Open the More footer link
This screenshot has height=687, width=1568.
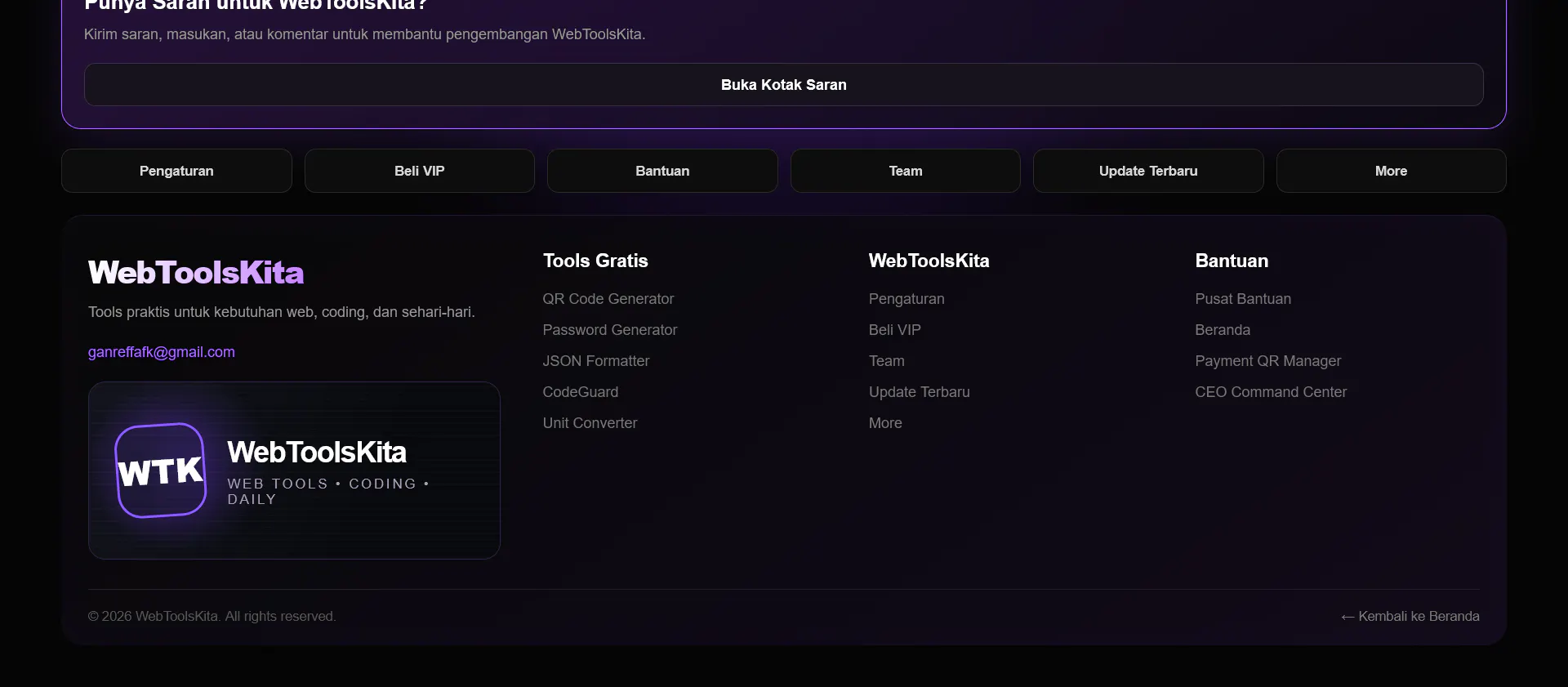(885, 423)
